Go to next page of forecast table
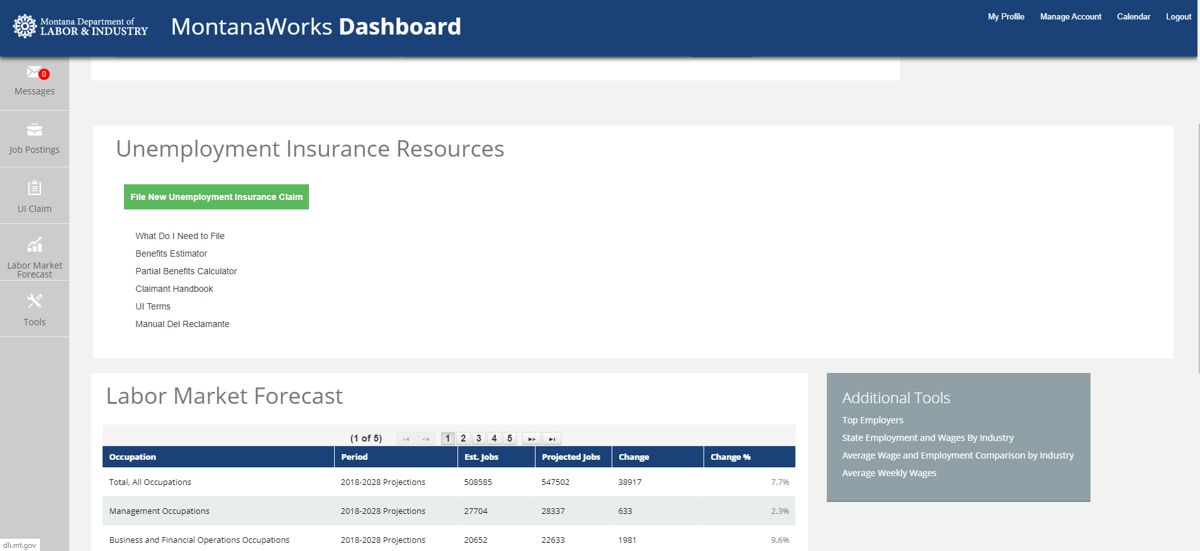The image size is (1200, 551). pyautogui.click(x=532, y=439)
